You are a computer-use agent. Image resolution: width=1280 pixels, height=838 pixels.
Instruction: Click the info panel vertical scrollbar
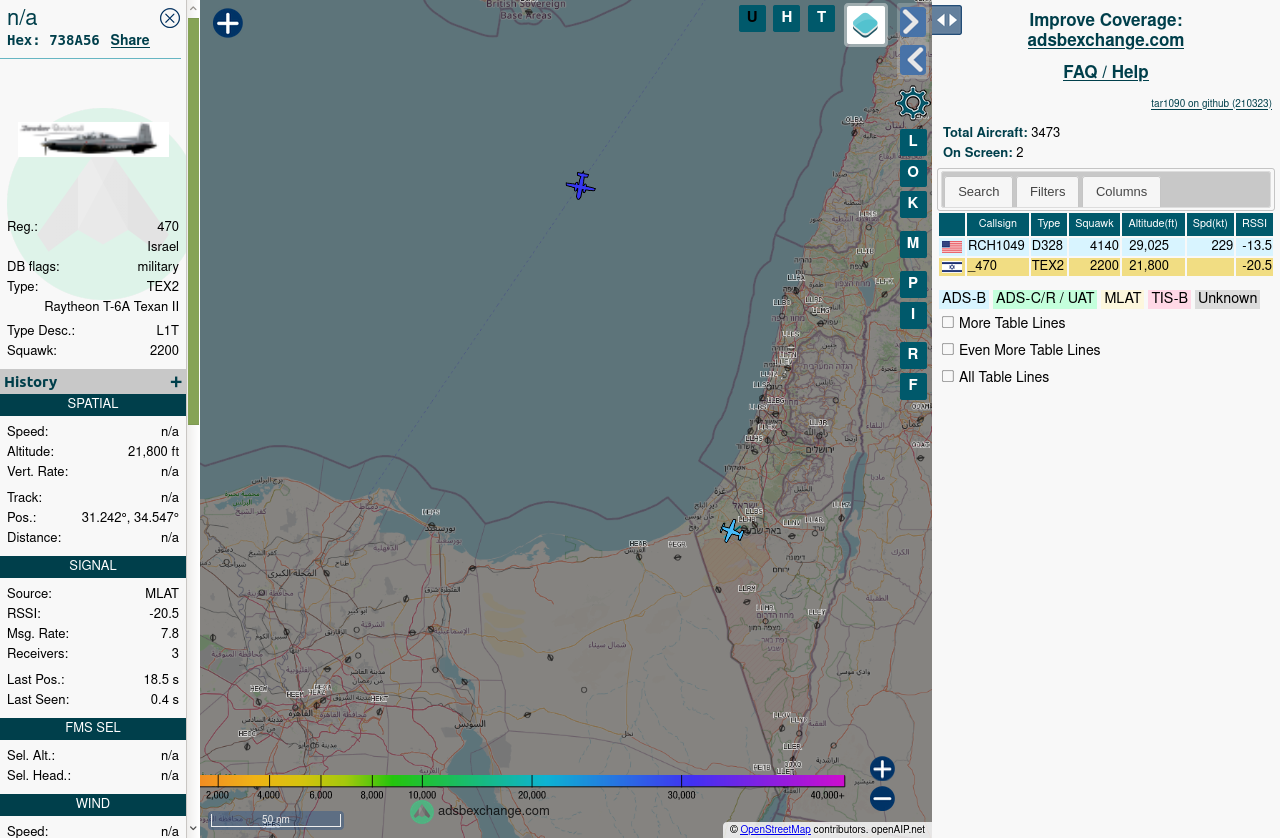[x=194, y=220]
